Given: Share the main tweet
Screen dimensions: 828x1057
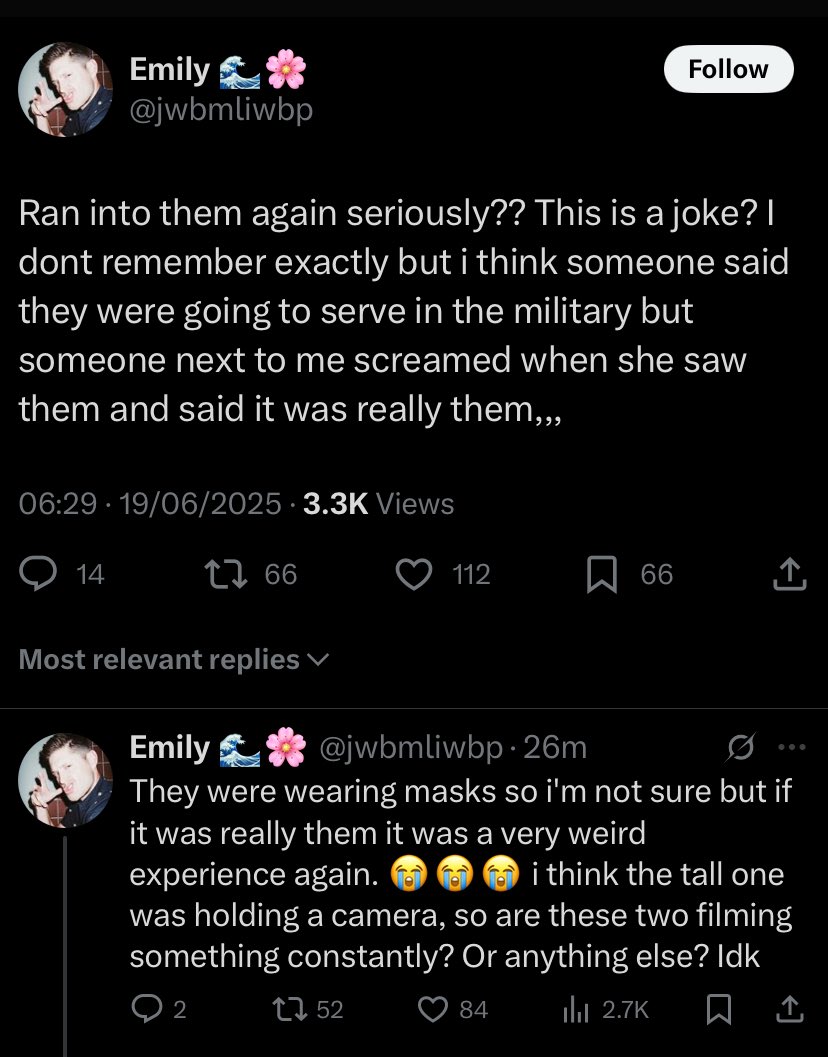Looking at the screenshot, I should [x=790, y=573].
